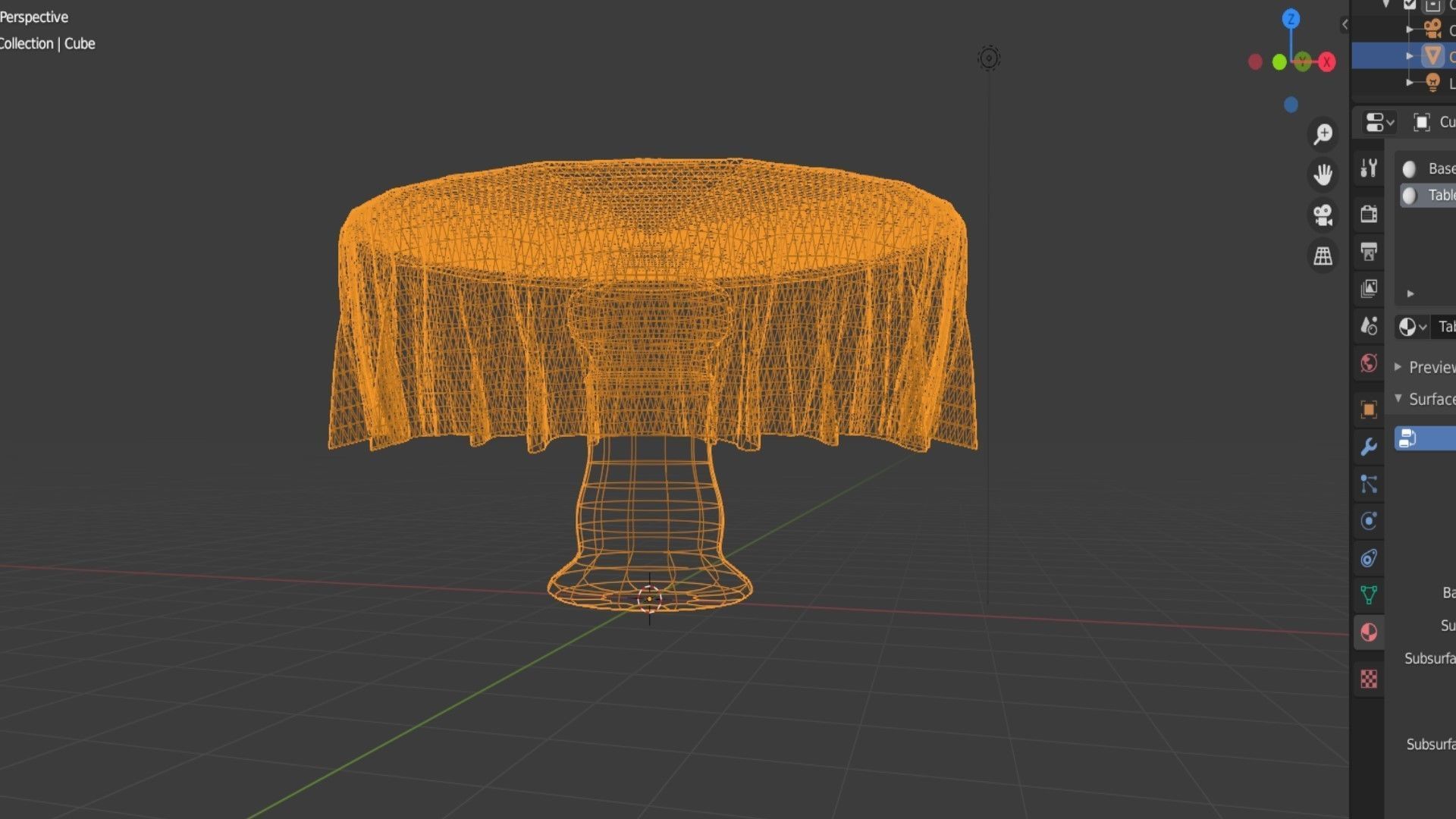Open the Physics properties tab
Screen dimensions: 1456x819
coord(1369,521)
